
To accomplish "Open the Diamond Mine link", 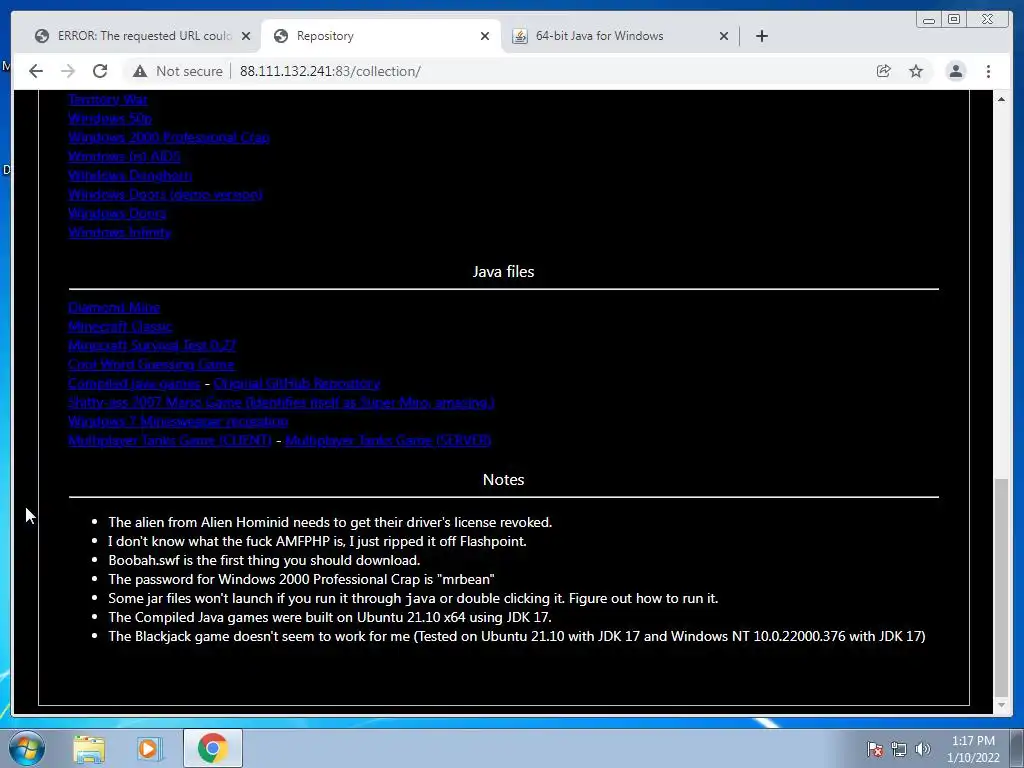I will click(114, 307).
